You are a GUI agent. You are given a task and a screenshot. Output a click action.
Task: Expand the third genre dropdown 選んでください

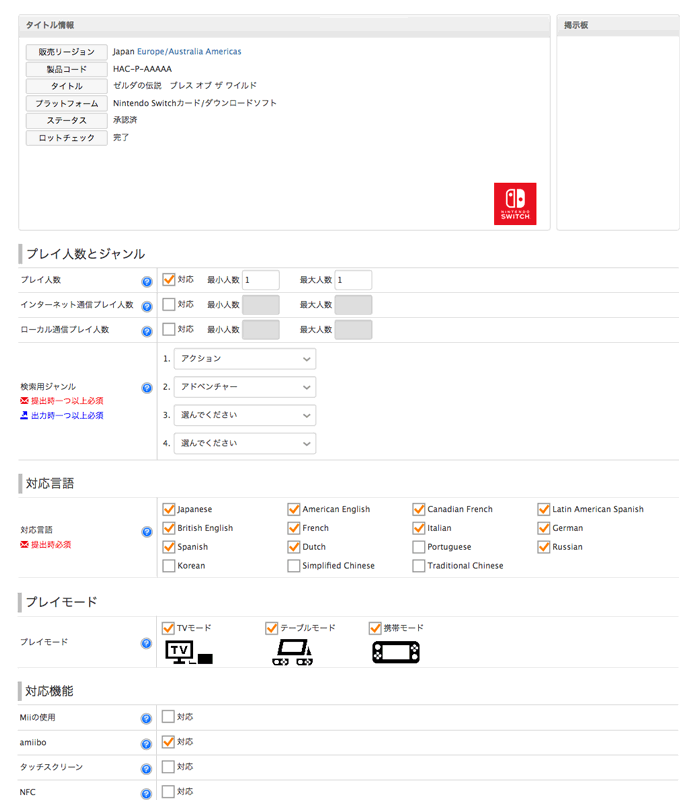245,414
